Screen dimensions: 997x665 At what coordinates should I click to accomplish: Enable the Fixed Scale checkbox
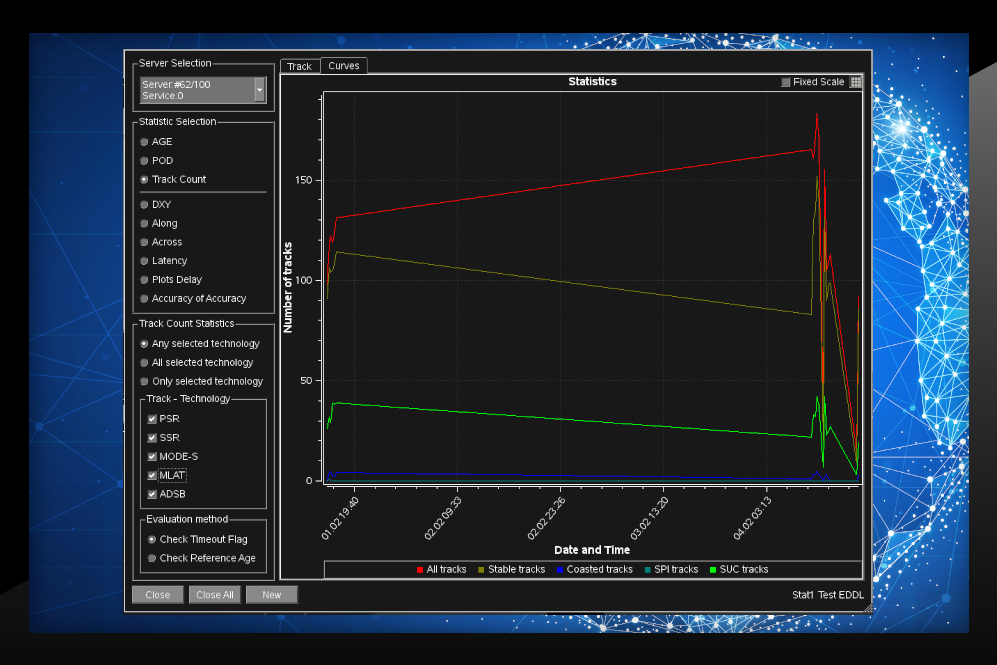click(x=786, y=82)
